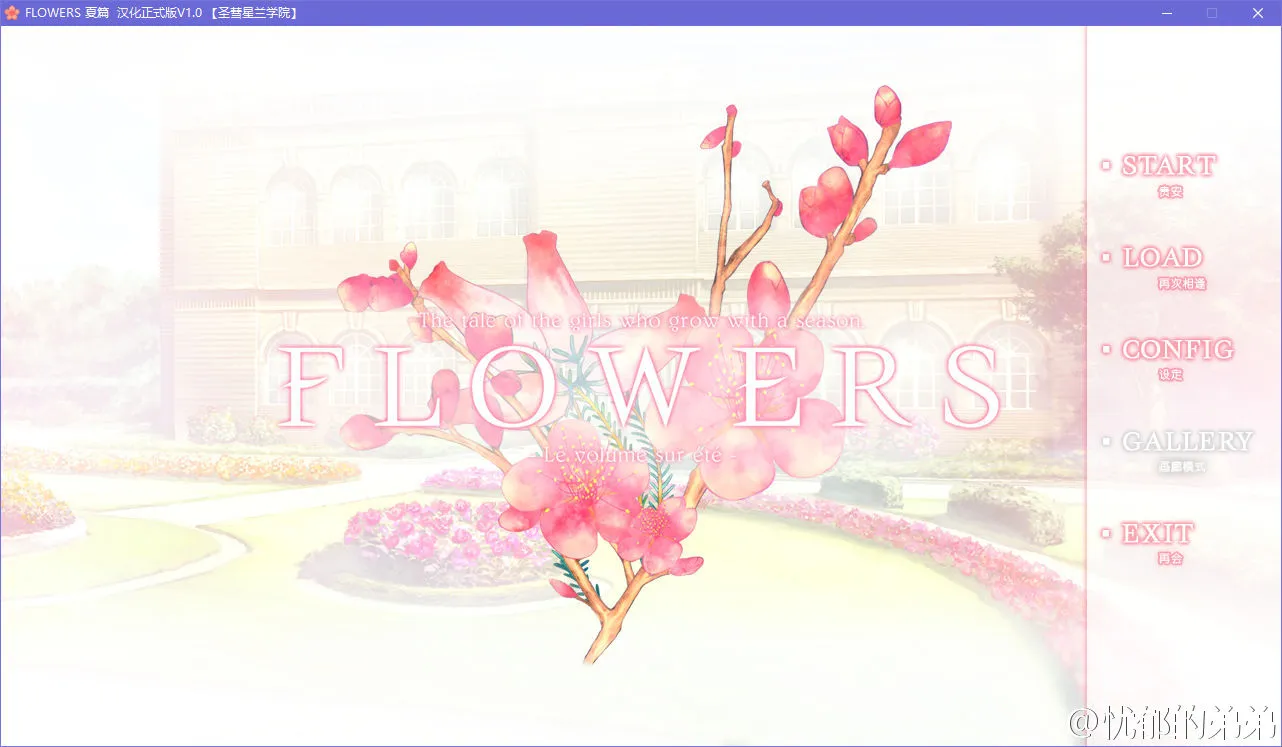
Task: Open GALLERY mode
Action: [x=1188, y=441]
